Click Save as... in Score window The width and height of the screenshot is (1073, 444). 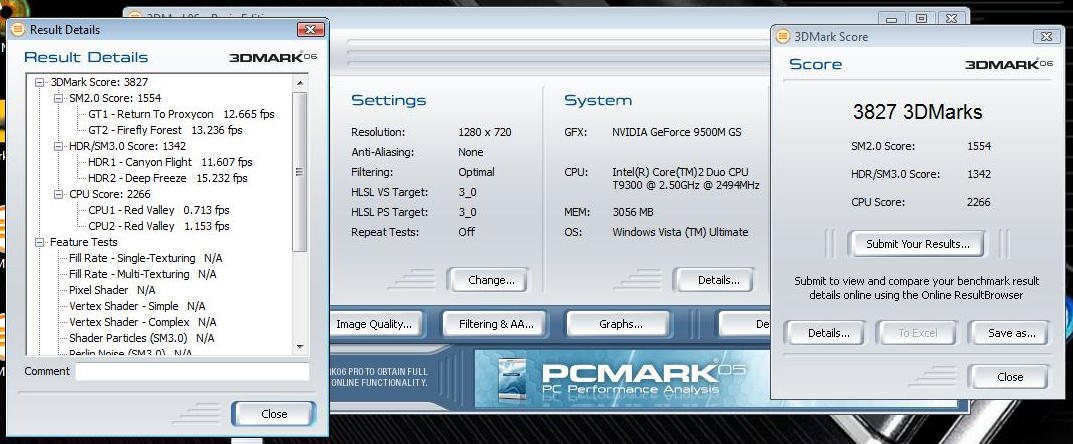click(x=1011, y=333)
